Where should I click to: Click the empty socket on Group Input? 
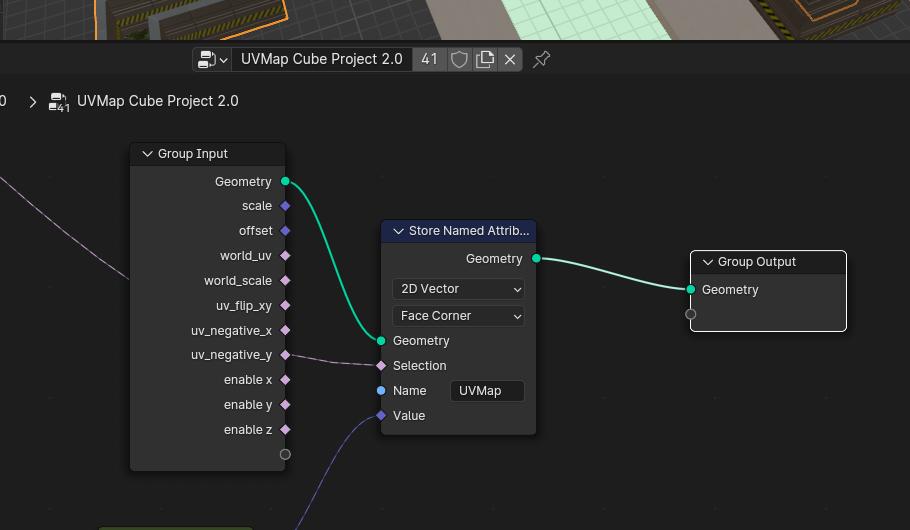[x=285, y=455]
